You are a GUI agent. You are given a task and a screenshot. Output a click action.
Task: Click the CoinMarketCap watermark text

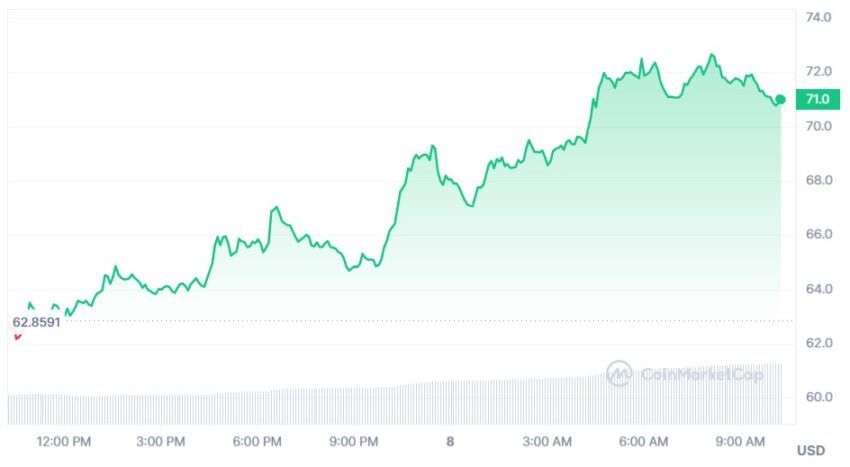click(702, 374)
